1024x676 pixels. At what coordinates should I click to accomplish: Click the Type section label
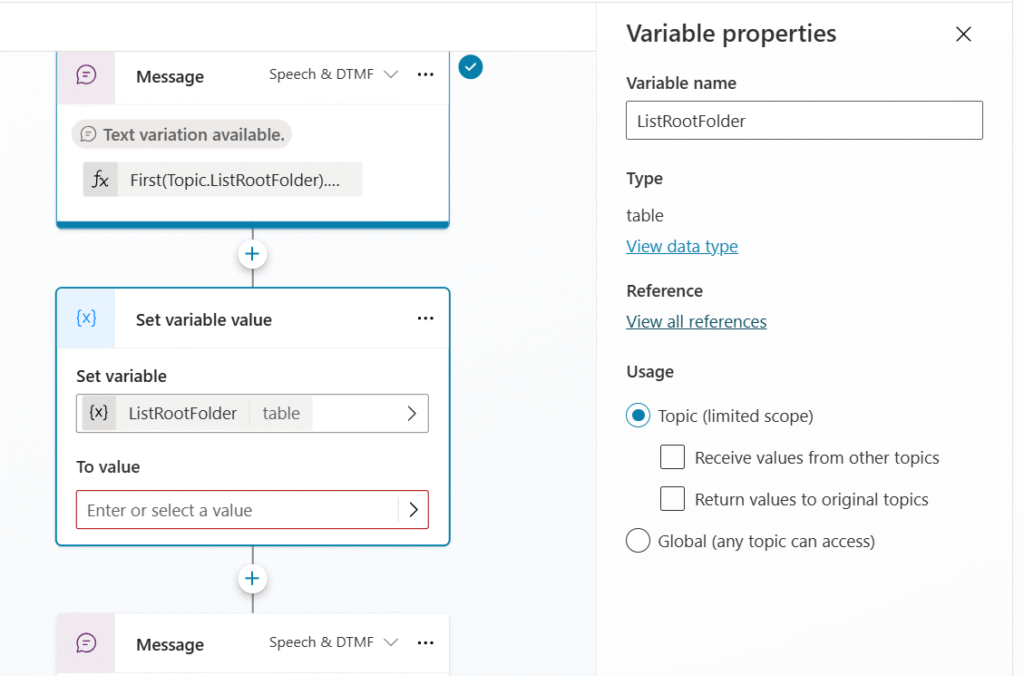pos(644,178)
